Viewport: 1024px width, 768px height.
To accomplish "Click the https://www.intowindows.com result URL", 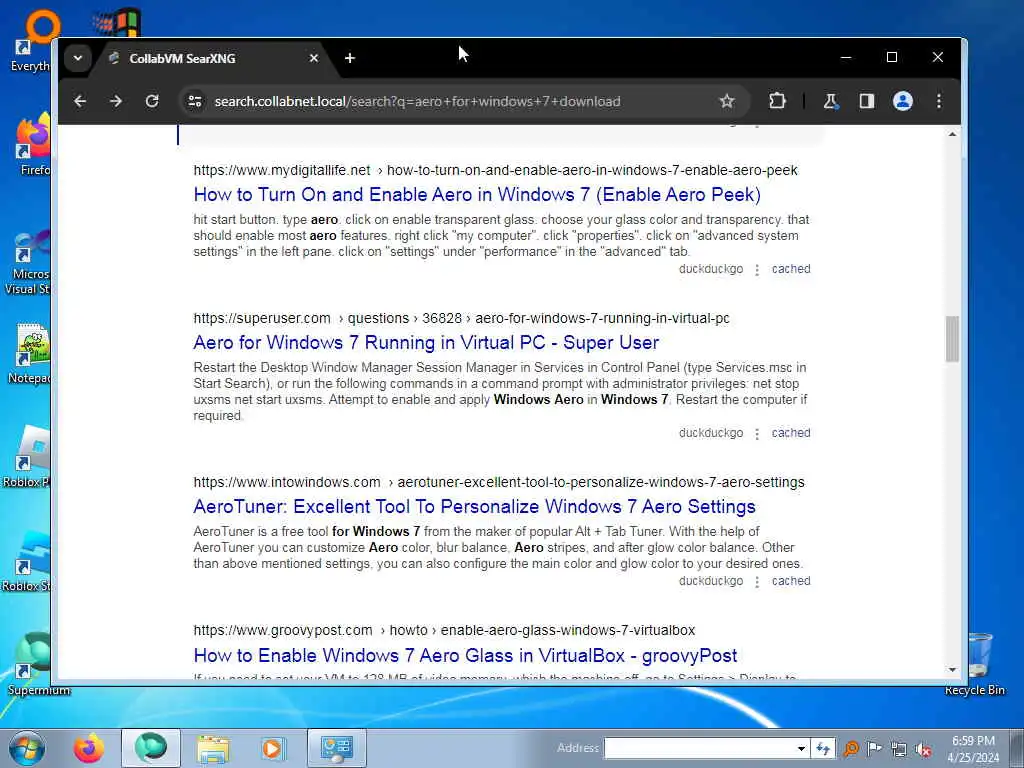I will tap(287, 483).
